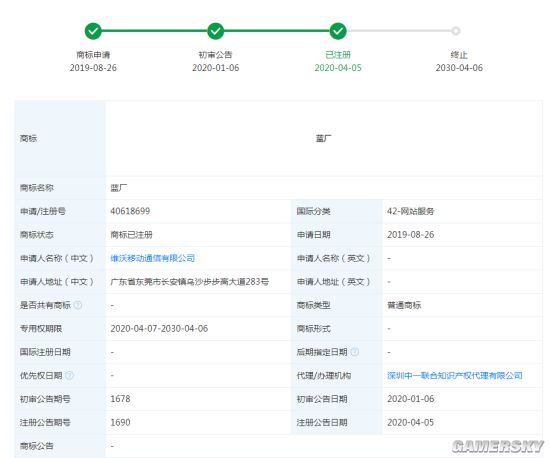Click the 商标申请 step label
The width and height of the screenshot is (550, 458).
click(93, 55)
